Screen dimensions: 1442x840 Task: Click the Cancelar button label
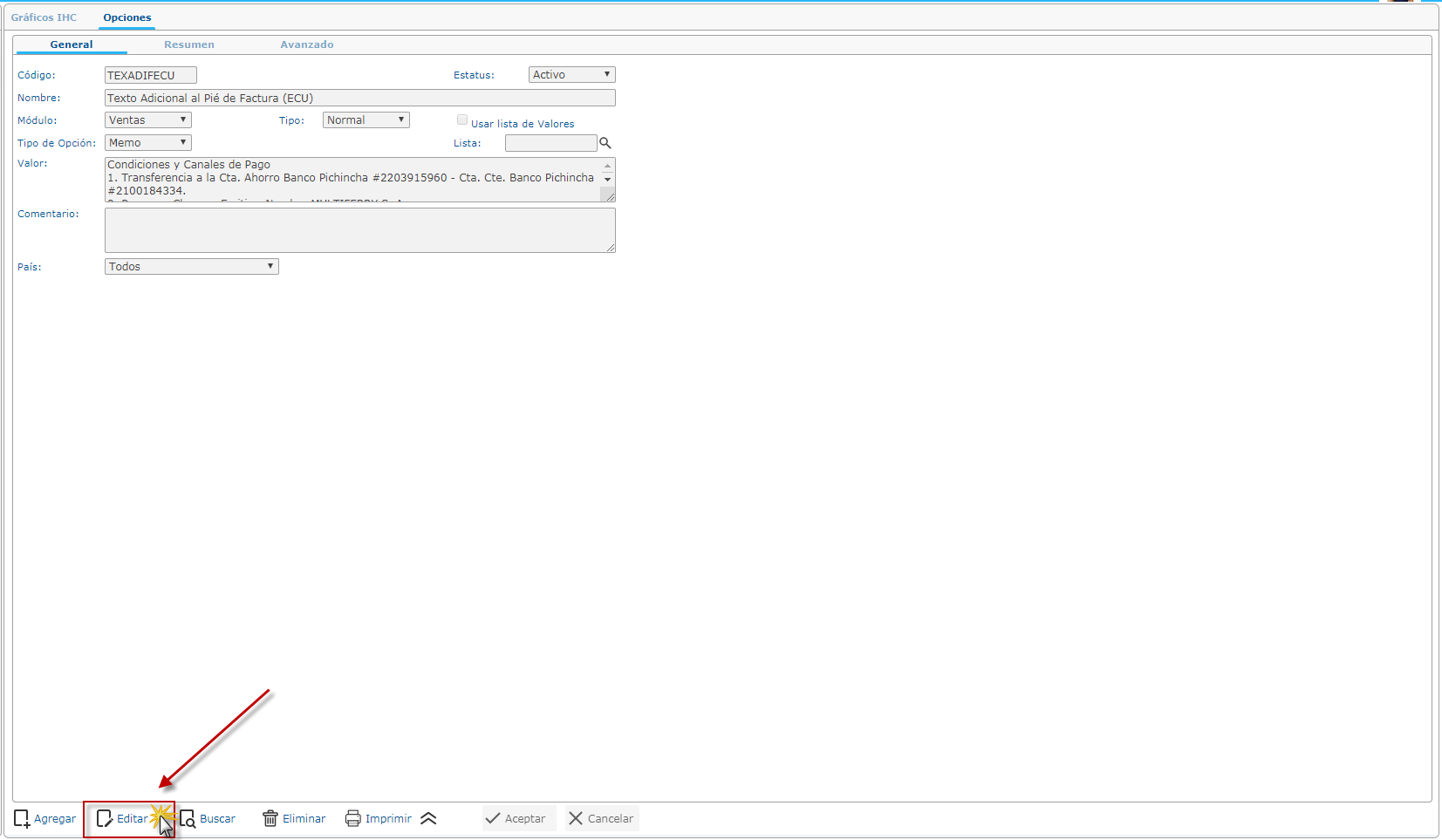pos(611,819)
